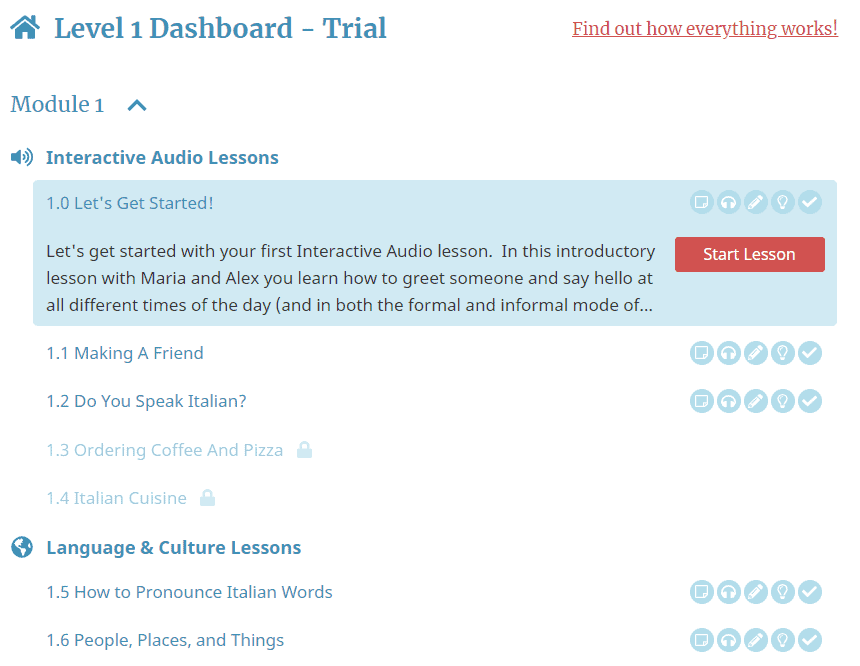Viewport: 860px width, 666px height.
Task: Click the speaker icon next to Interactive Audio Lessons
Action: 22,156
